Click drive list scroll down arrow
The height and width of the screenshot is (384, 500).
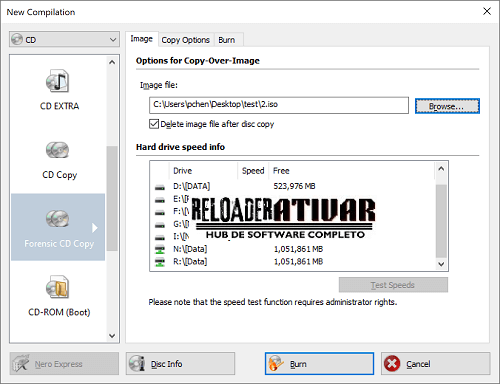[x=441, y=264]
